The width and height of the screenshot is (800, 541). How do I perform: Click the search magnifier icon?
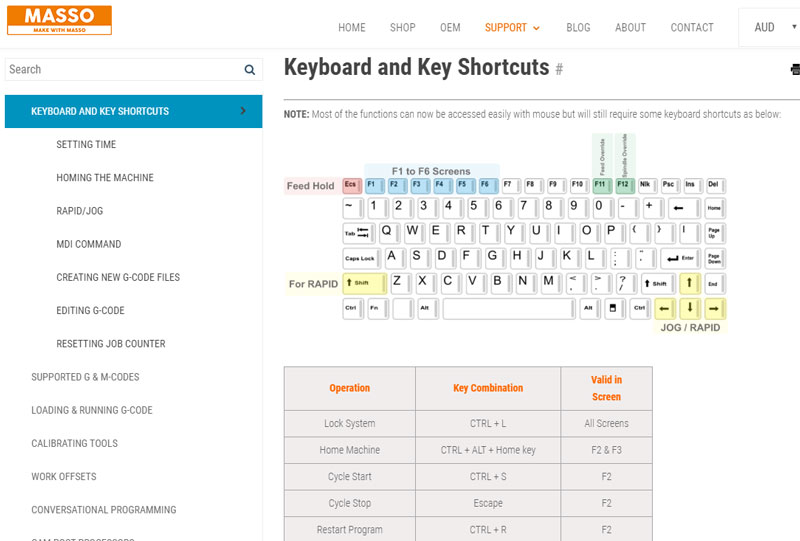coord(250,70)
